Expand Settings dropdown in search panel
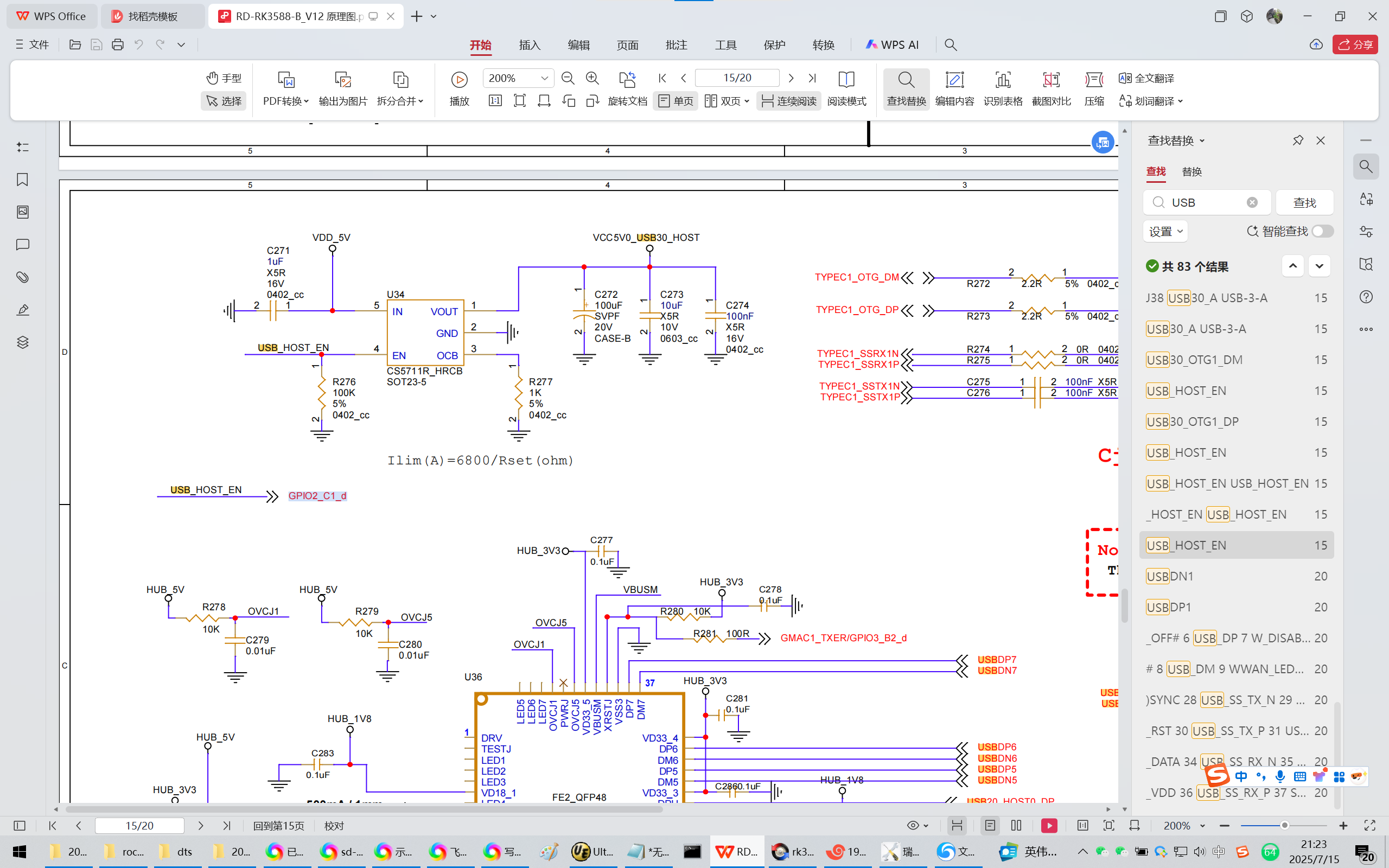This screenshot has width=1389, height=868. 1165,231
